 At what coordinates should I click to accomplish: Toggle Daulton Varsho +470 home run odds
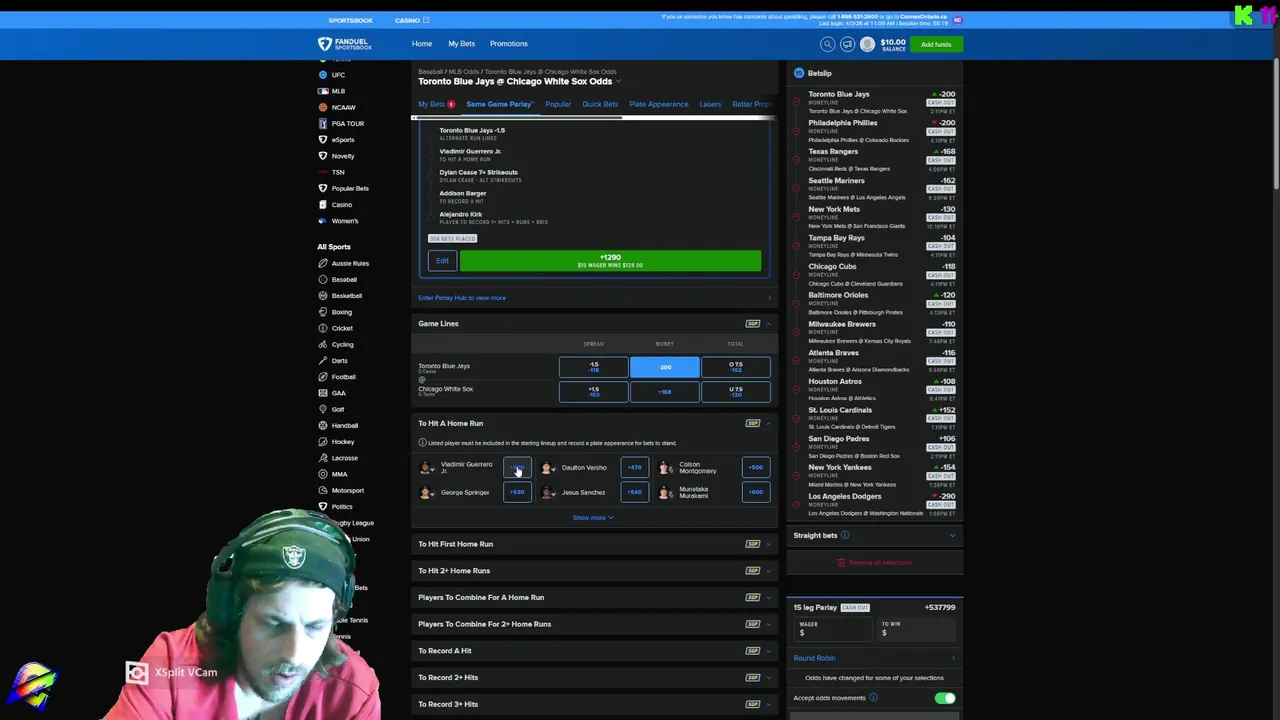[x=635, y=467]
